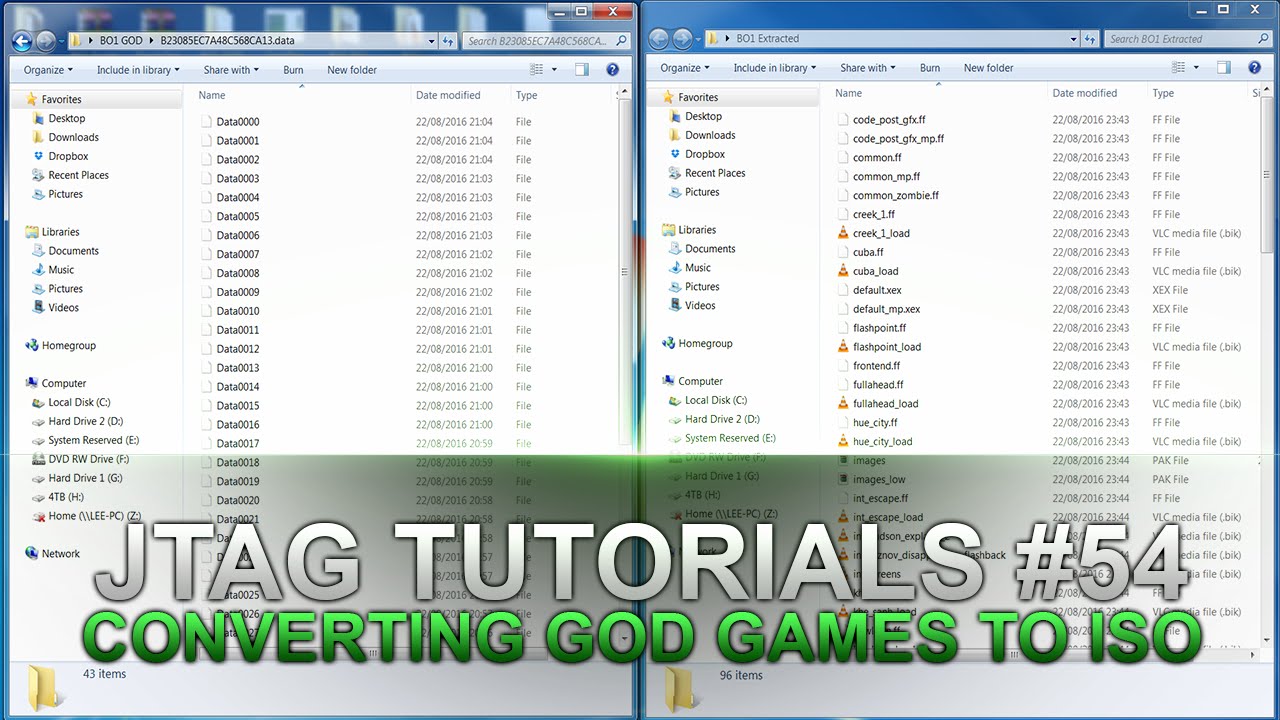The image size is (1280, 720).
Task: Open address history dropdown in right window
Action: tap(1073, 39)
